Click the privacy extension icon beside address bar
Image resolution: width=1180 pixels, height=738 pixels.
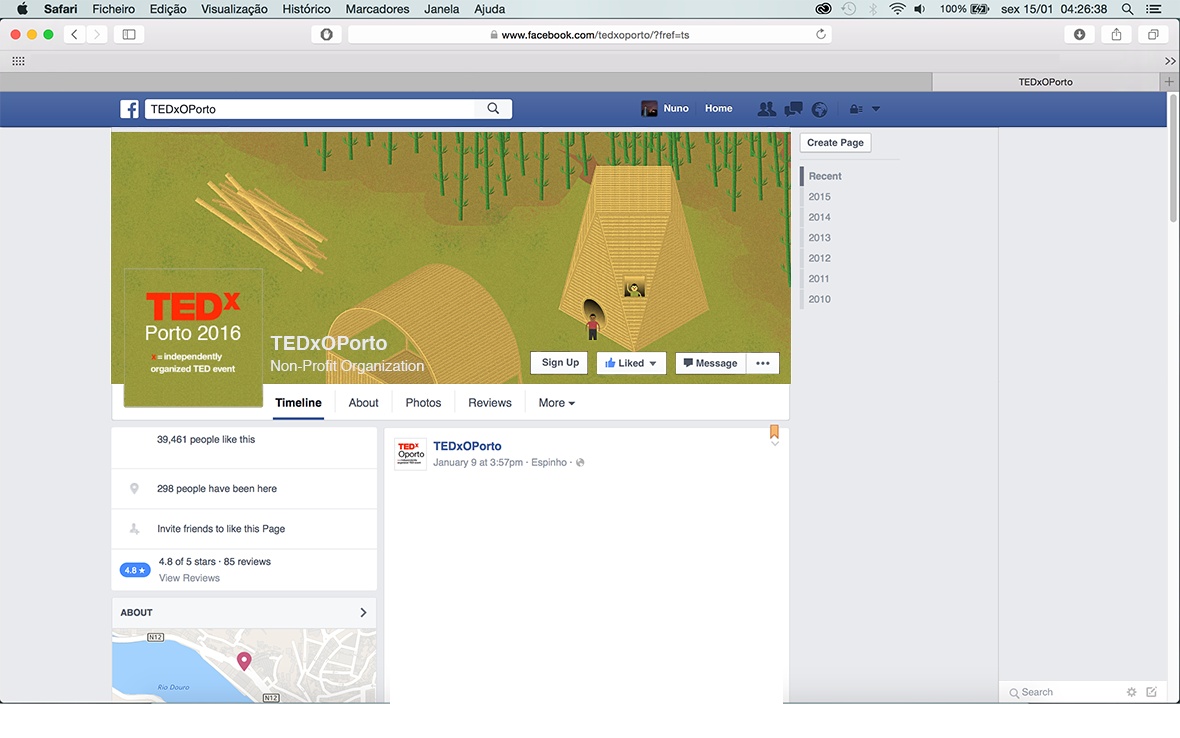click(x=327, y=35)
